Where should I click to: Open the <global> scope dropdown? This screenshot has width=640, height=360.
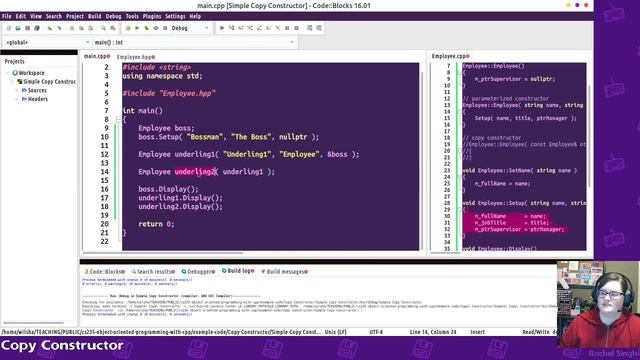[x=47, y=42]
